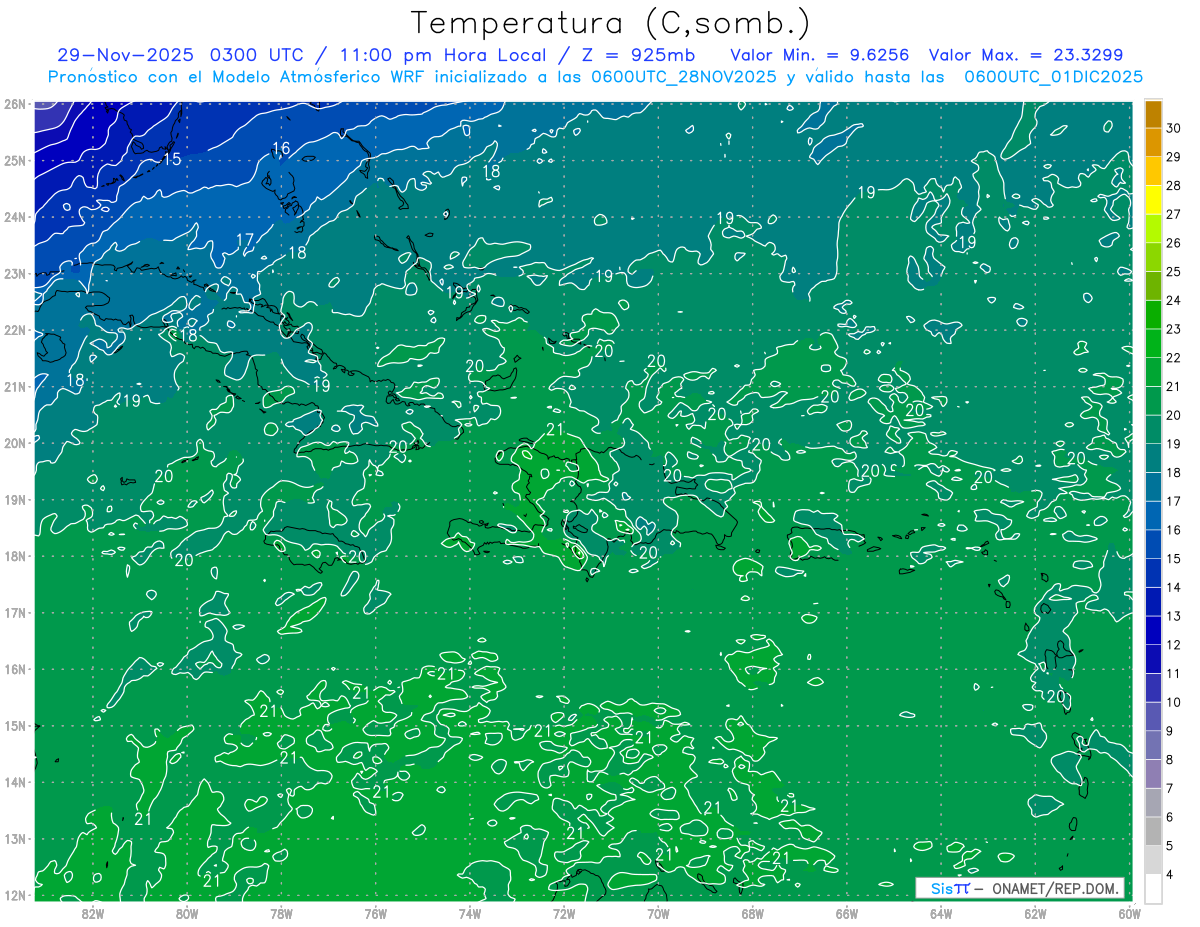
Task: Click the "15" isotherm contour label
Action: [171, 159]
